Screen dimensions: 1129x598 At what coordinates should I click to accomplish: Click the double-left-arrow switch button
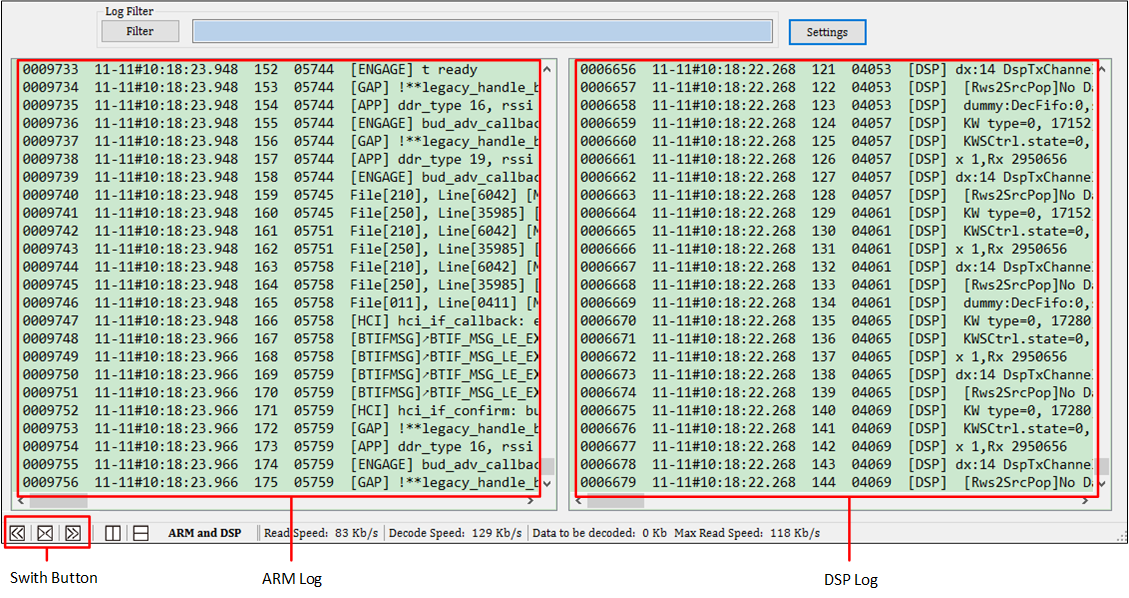[x=18, y=533]
